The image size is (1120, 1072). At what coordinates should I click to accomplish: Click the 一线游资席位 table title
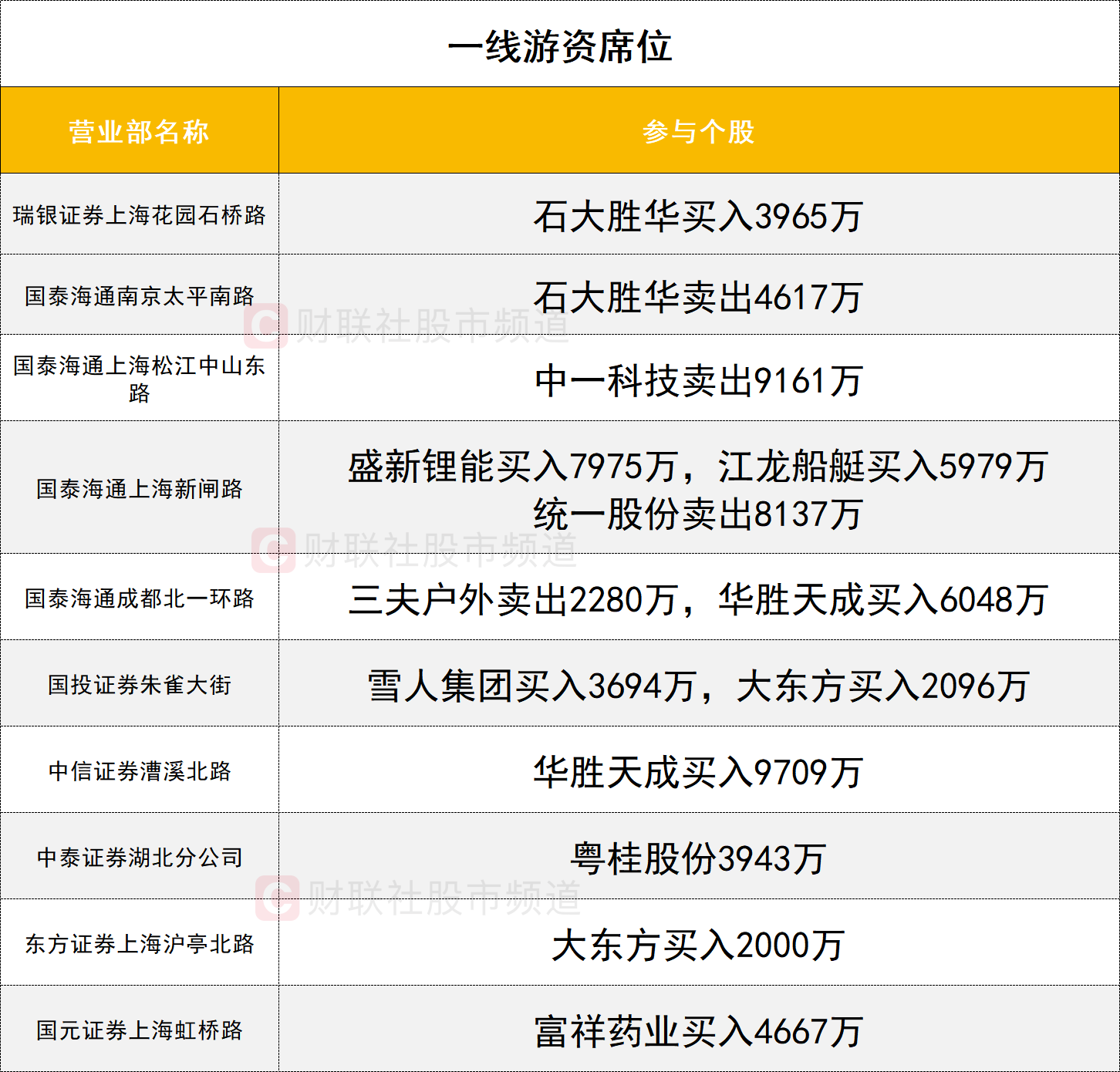point(559,46)
